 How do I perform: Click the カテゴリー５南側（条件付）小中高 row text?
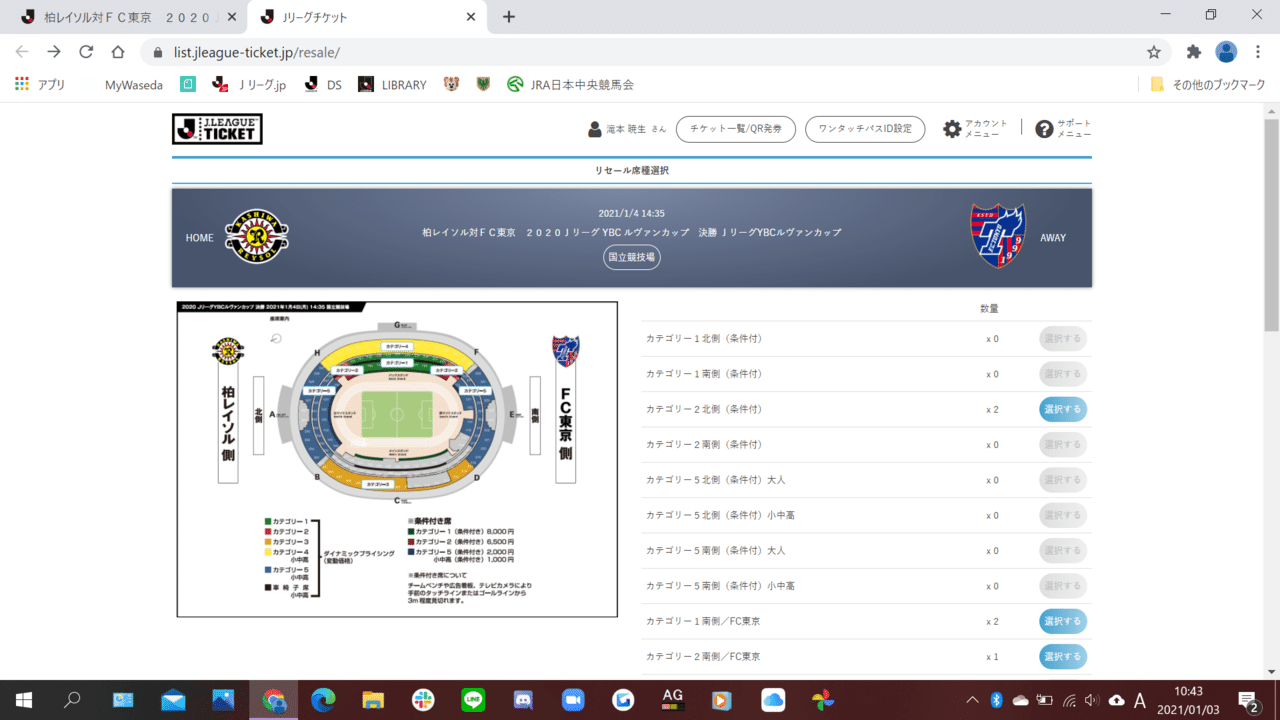[x=720, y=586]
